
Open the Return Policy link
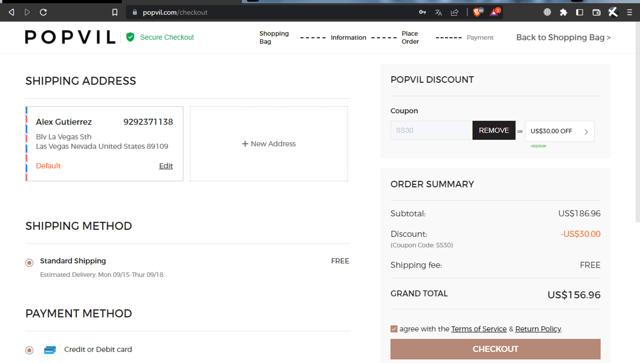pos(538,329)
